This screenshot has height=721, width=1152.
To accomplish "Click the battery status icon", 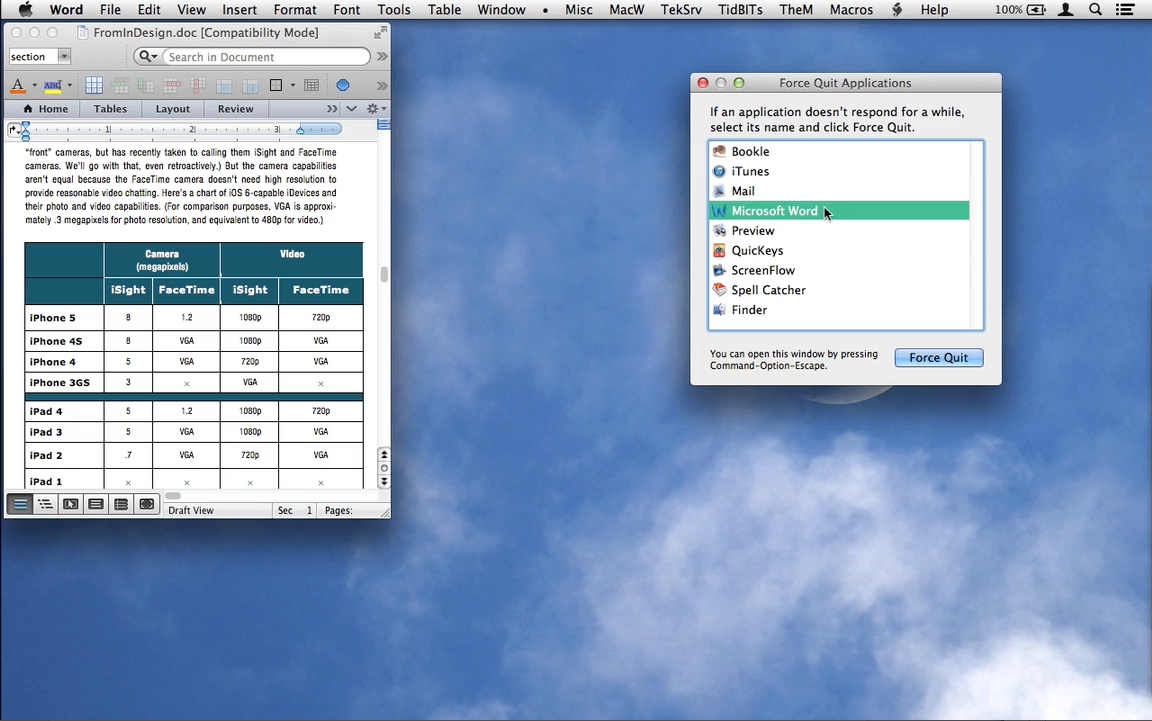I will [x=1037, y=10].
